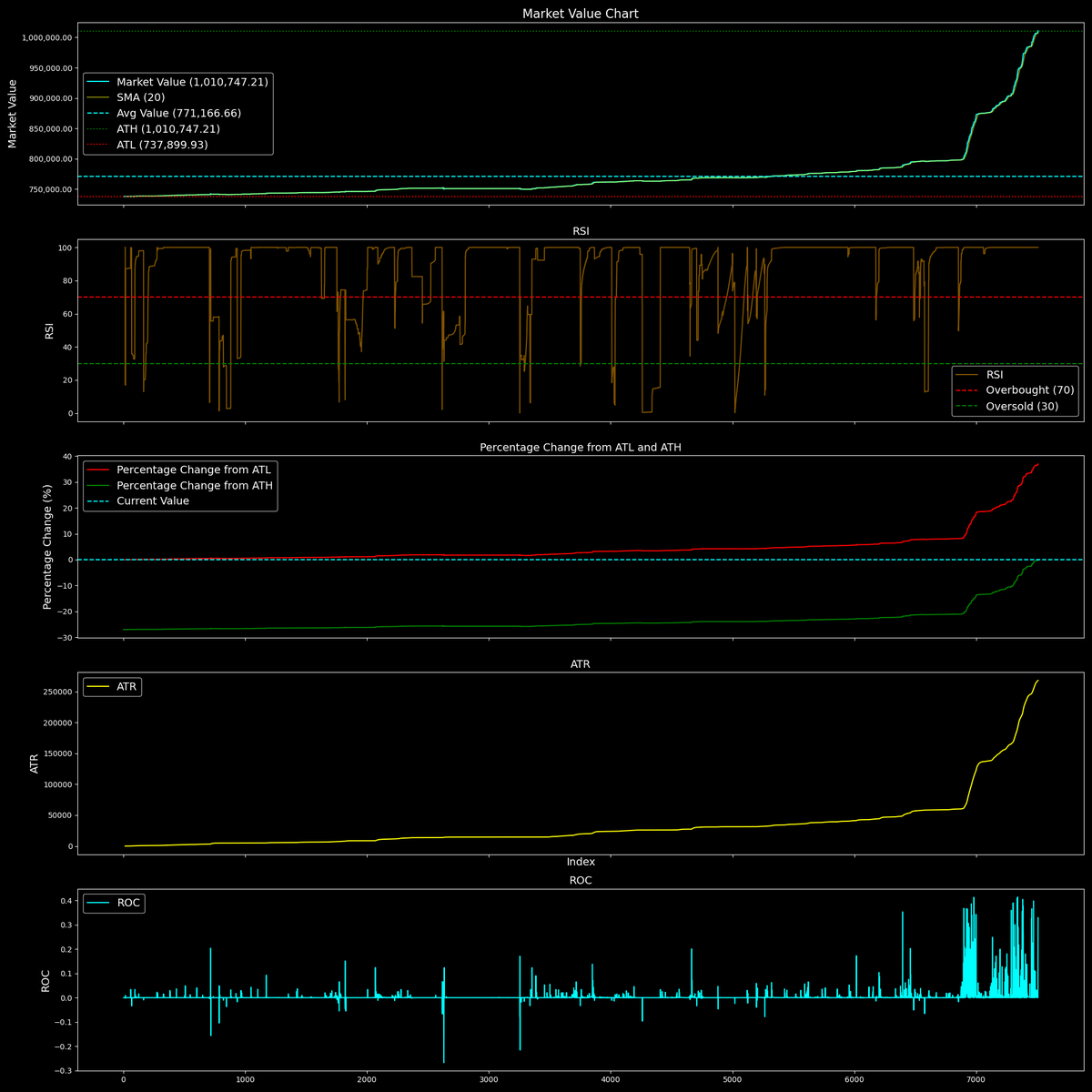
Task: Click the x-axis tick label 7000
Action: [976, 1080]
